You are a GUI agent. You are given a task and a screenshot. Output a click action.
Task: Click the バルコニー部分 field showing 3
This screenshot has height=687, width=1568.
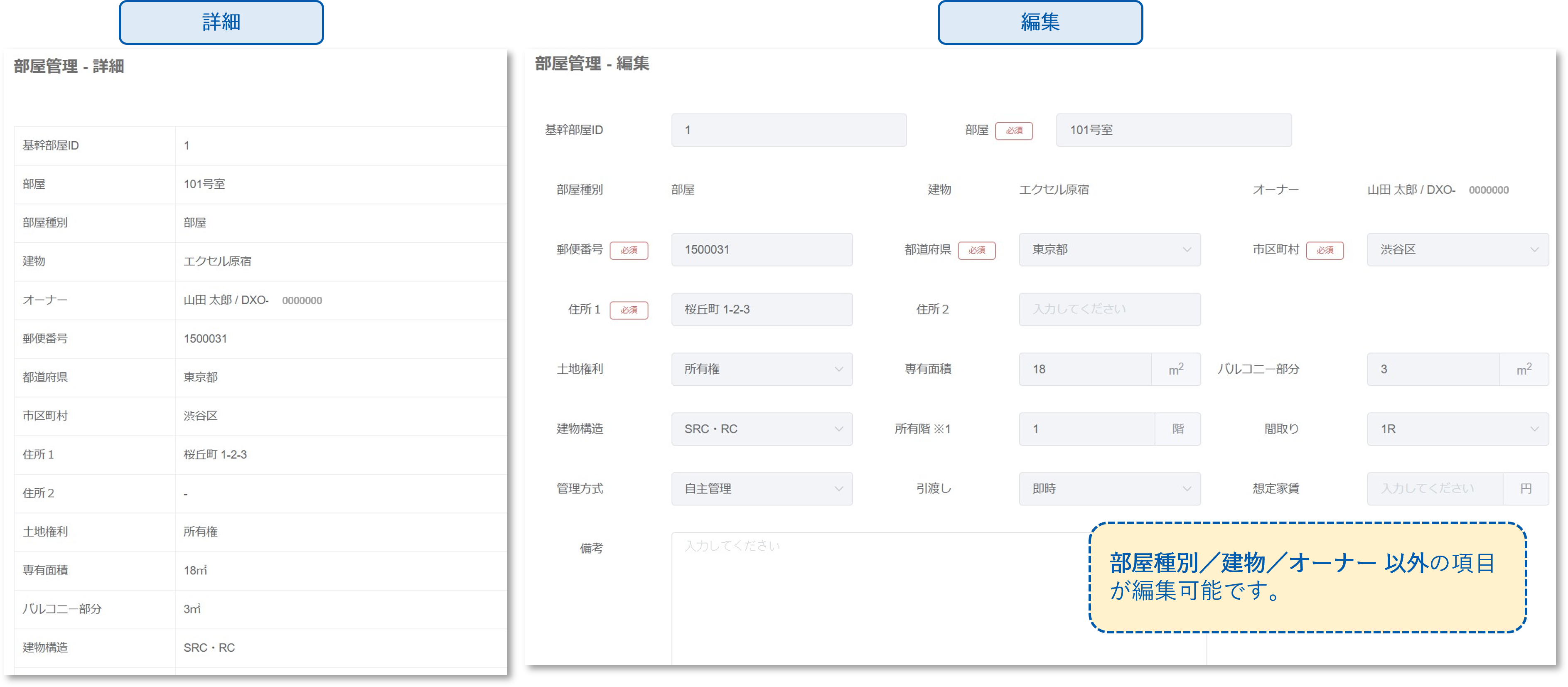pyautogui.click(x=1433, y=369)
